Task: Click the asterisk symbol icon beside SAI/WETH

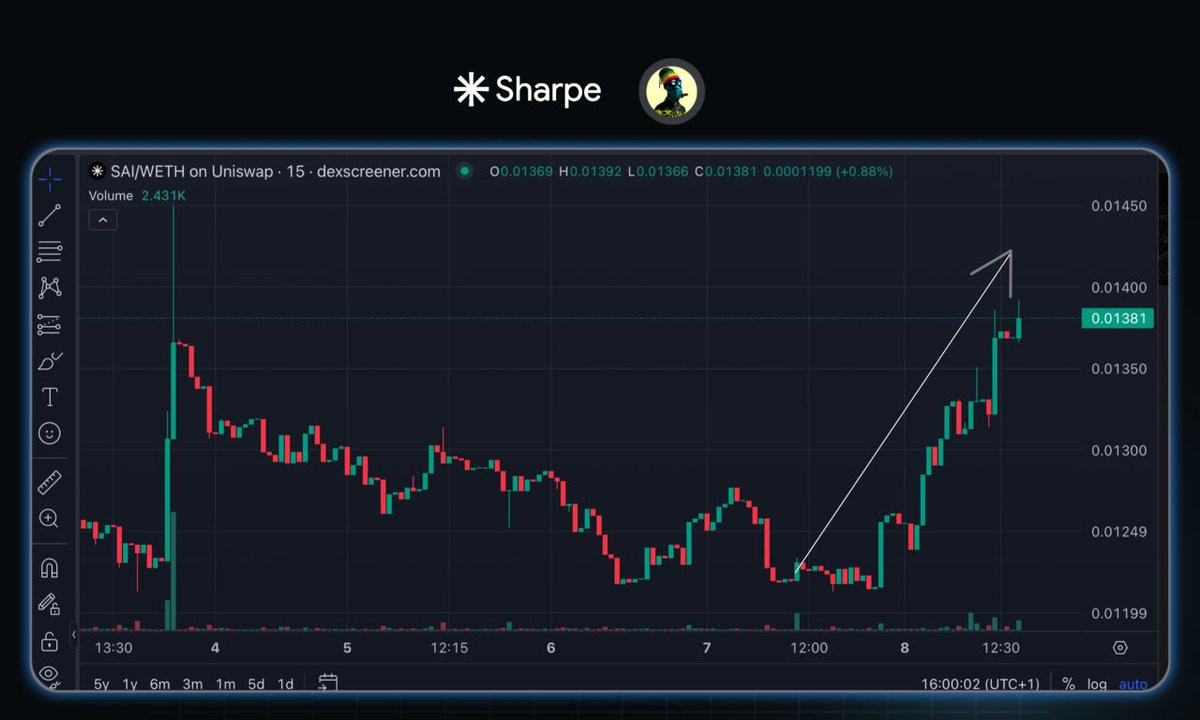Action: pos(97,171)
